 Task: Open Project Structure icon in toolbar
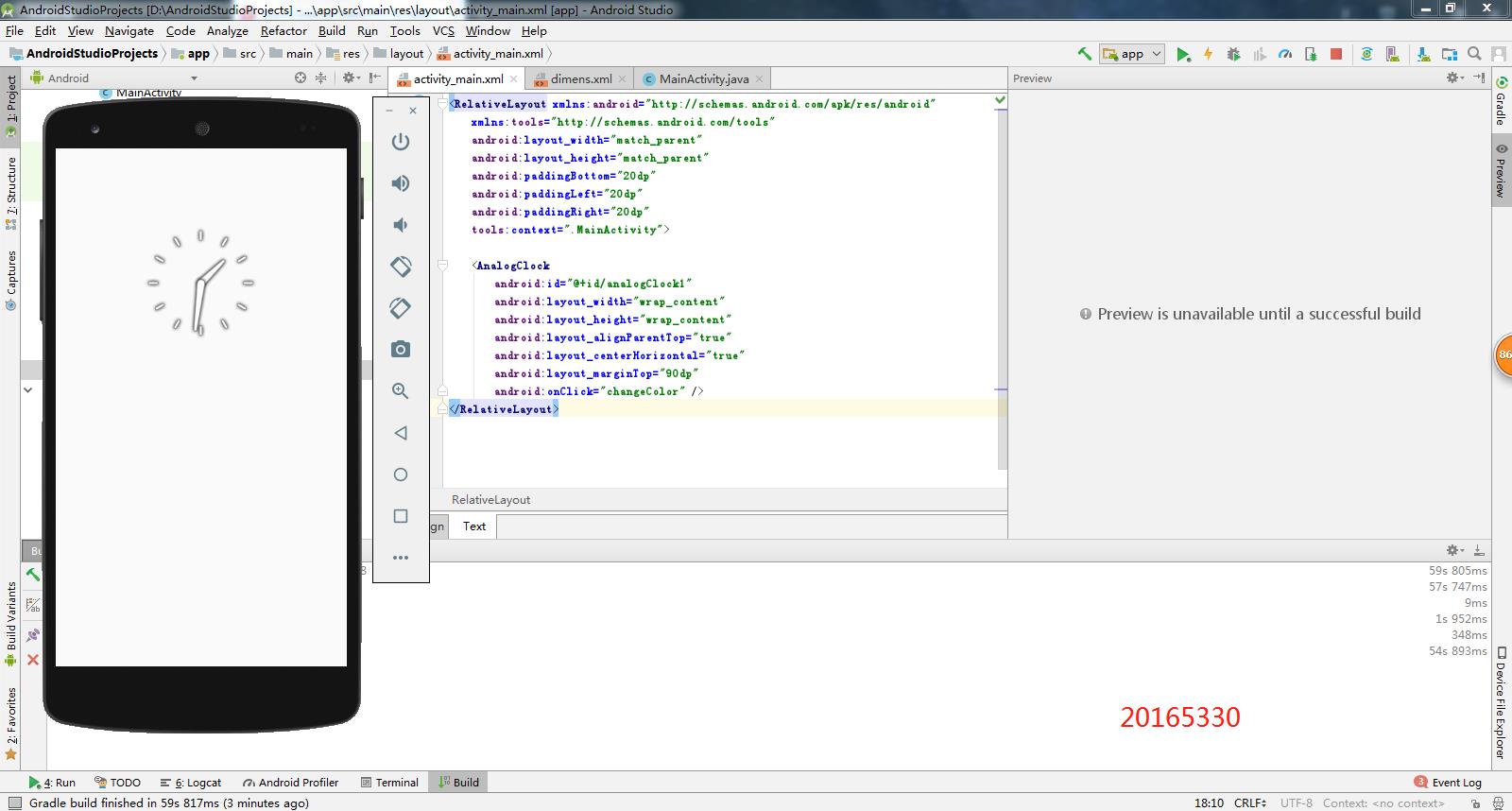(x=1449, y=54)
